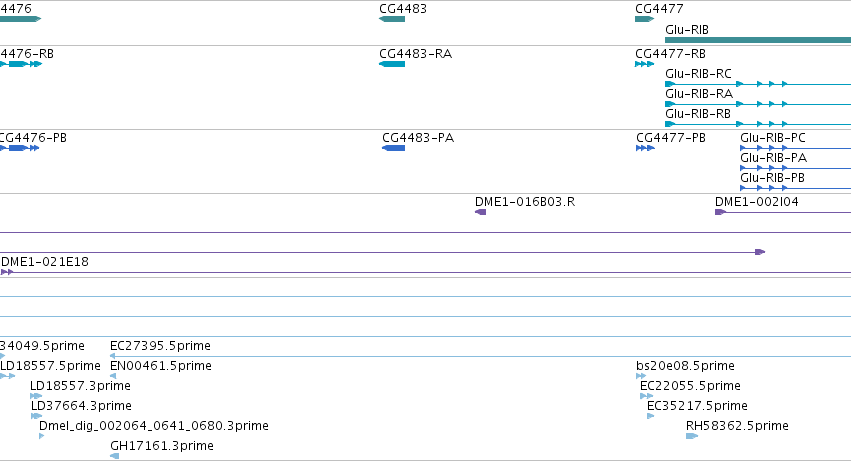The height and width of the screenshot is (461, 851).
Task: Select the Glu-RIB-RB transcript exon line
Action: pos(758,124)
